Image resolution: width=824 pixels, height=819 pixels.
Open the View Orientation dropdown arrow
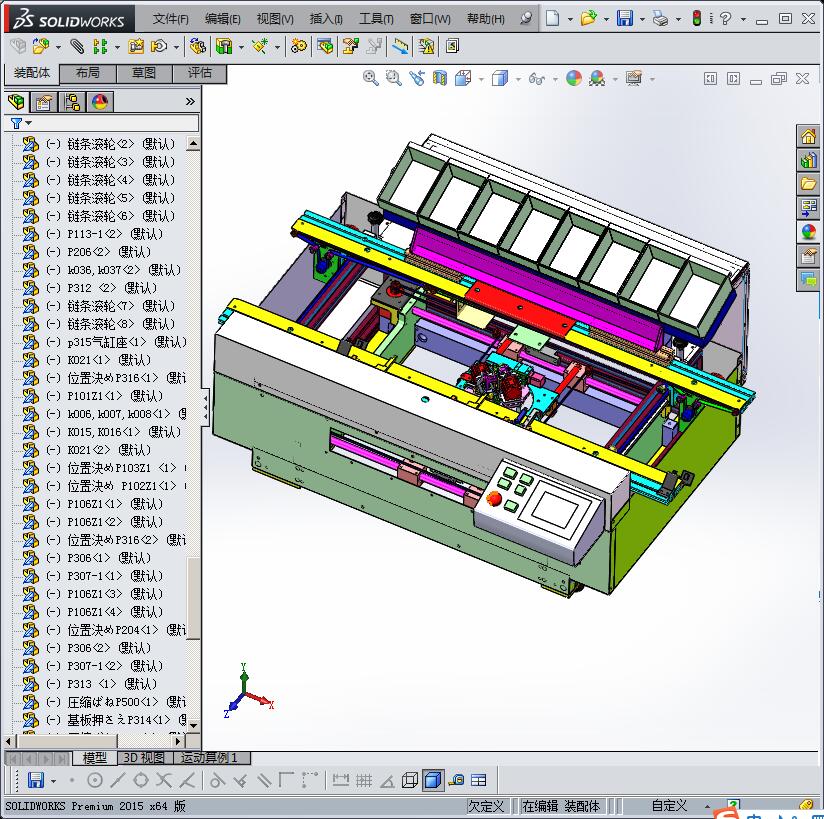pos(481,79)
